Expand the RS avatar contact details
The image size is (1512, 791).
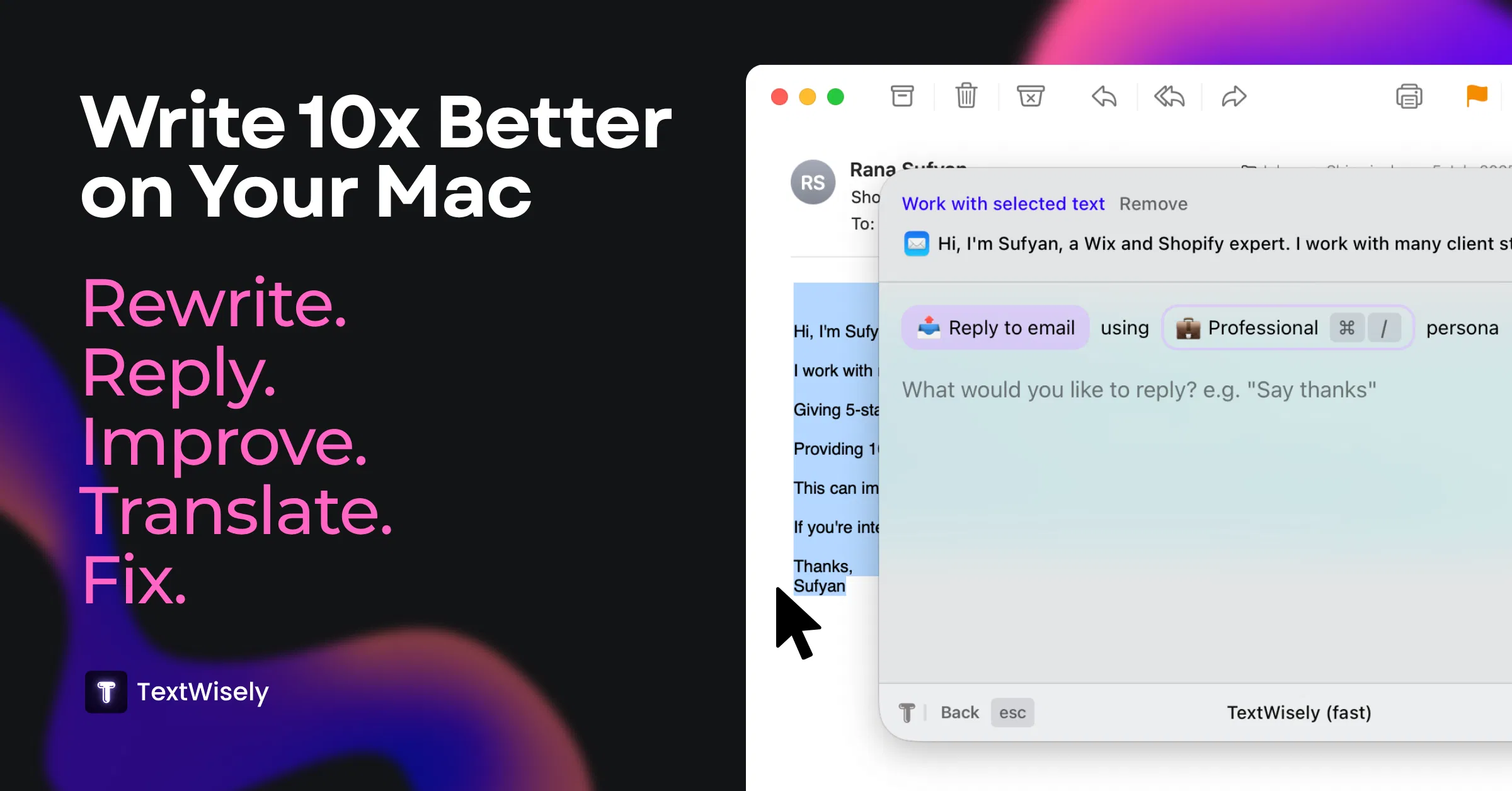(x=813, y=181)
